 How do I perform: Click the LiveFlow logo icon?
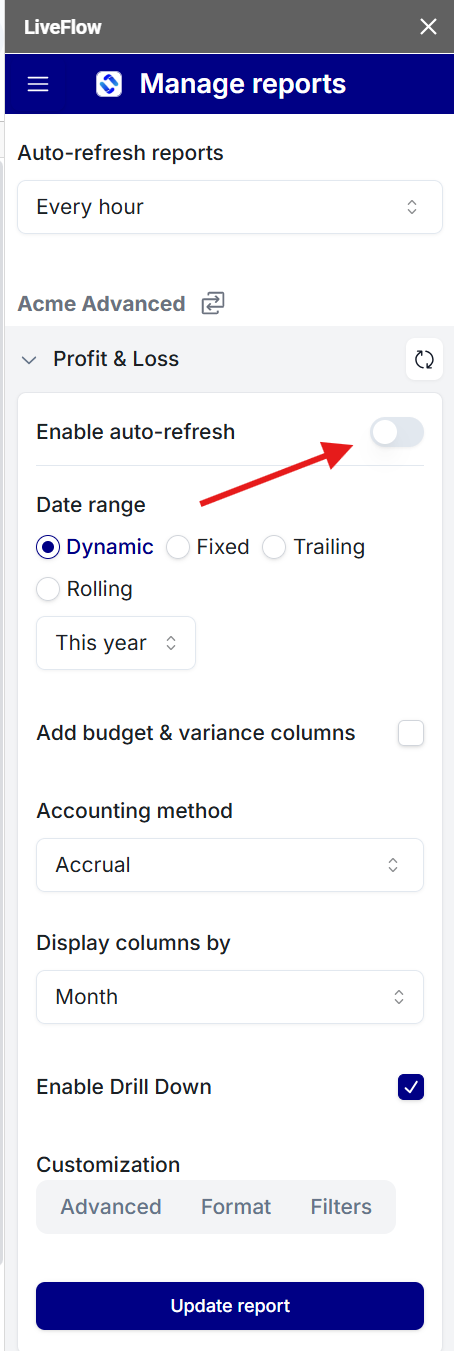(109, 84)
